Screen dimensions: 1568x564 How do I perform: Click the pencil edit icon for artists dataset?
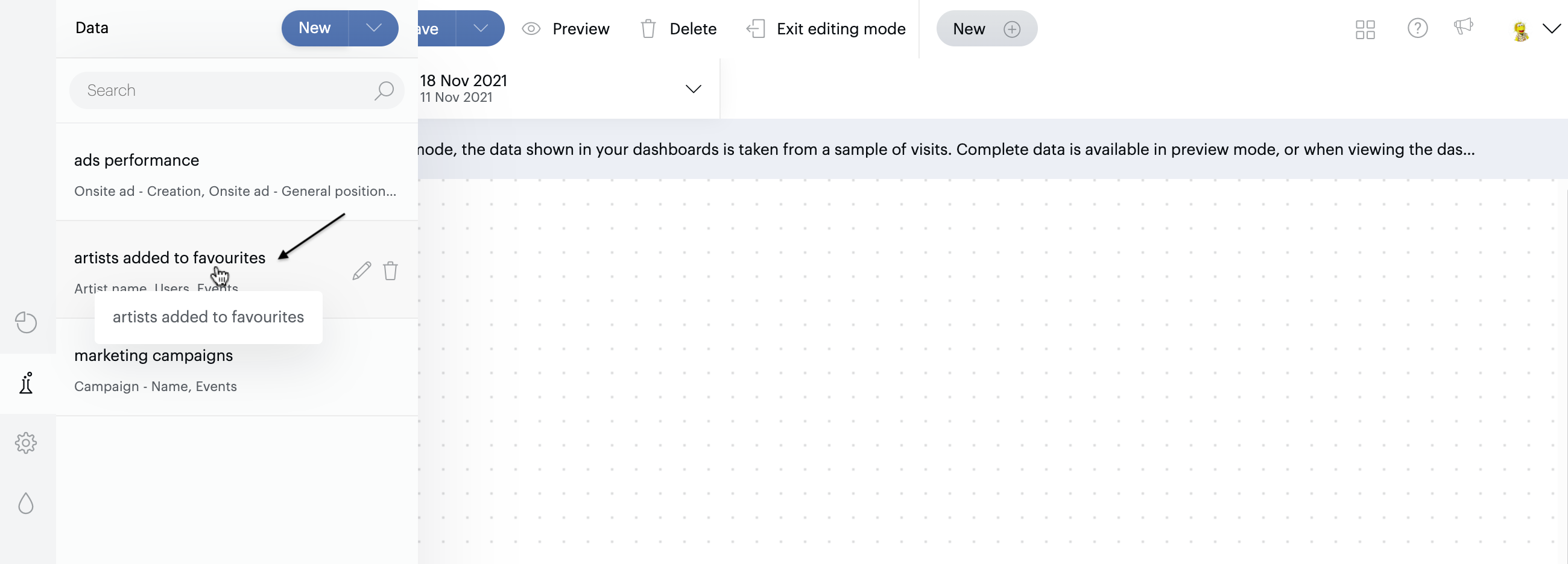(362, 271)
